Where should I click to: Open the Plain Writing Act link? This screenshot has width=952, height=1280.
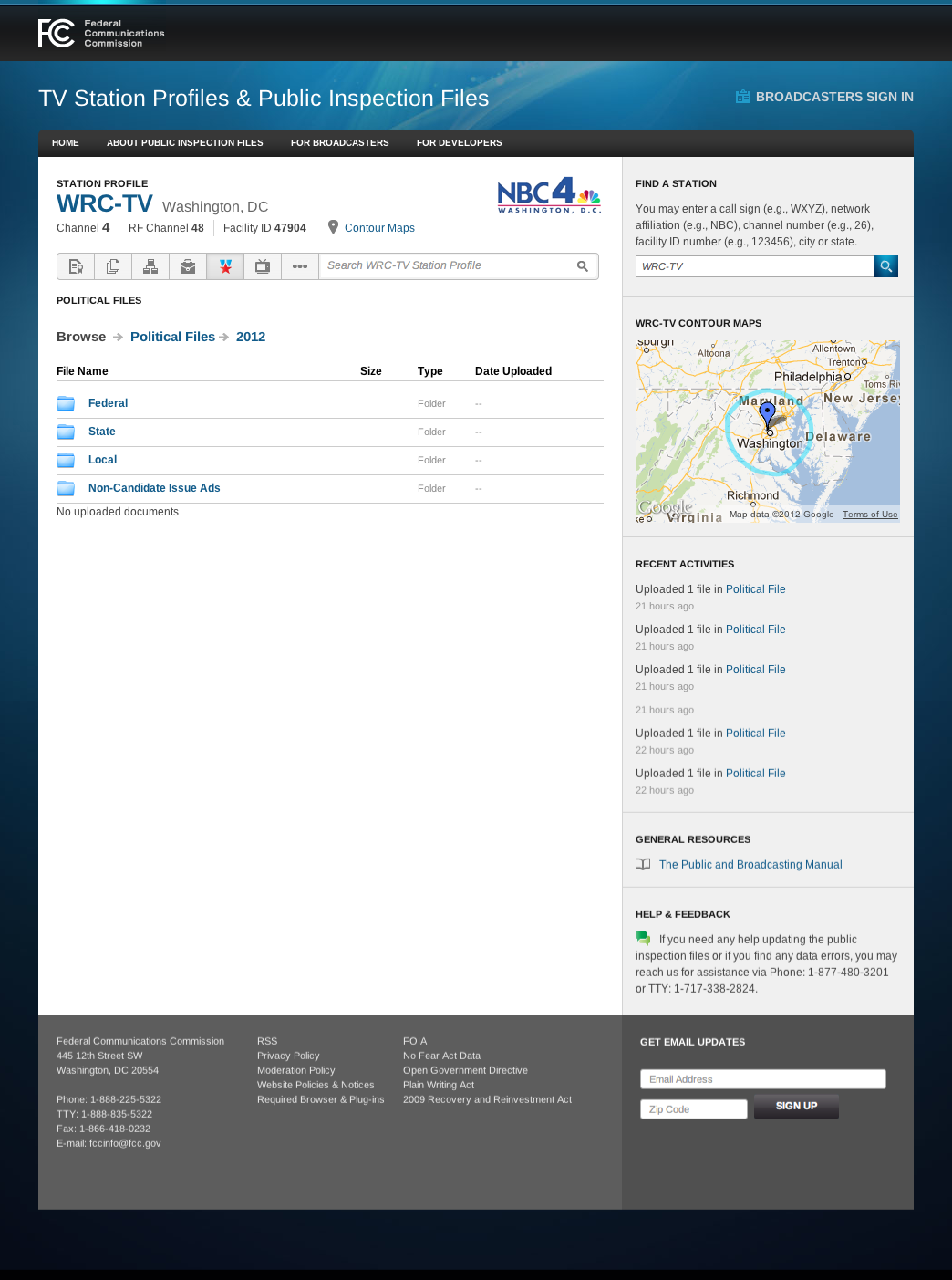coord(439,1085)
